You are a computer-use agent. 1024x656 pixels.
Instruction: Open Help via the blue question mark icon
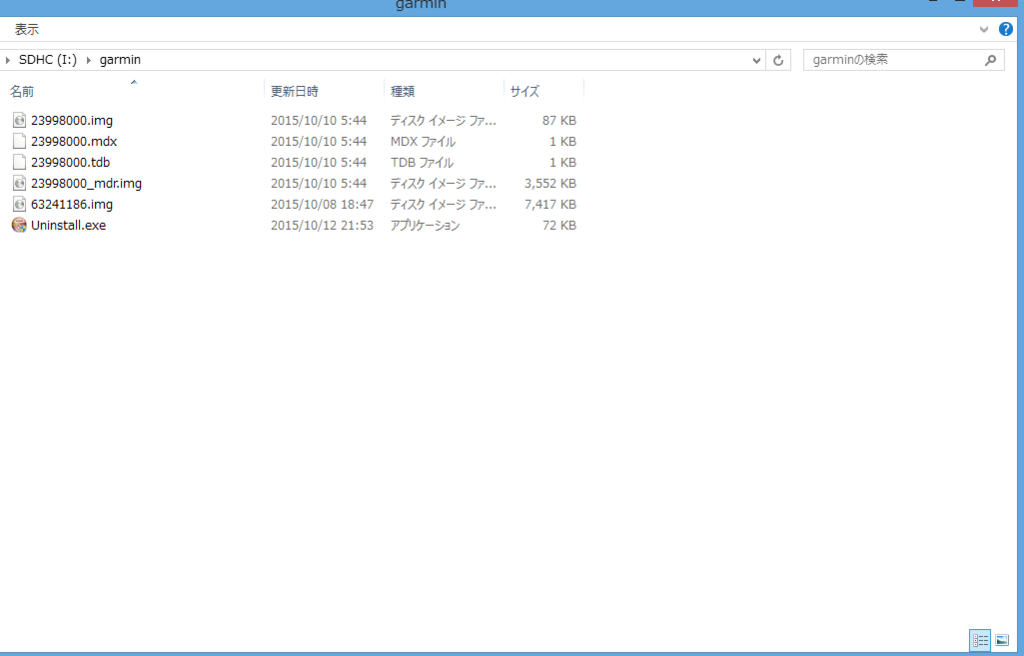[1006, 29]
